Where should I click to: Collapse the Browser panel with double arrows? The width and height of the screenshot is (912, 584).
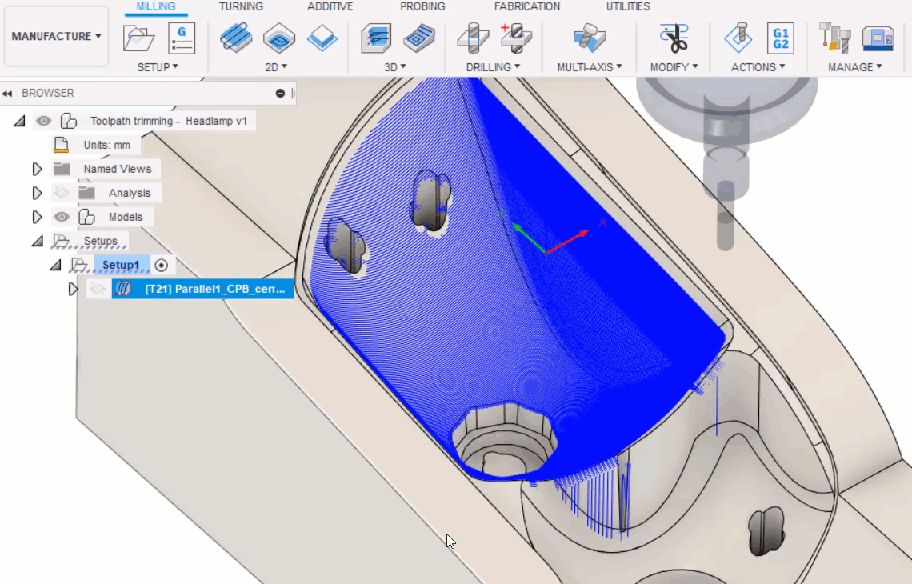[x=8, y=93]
